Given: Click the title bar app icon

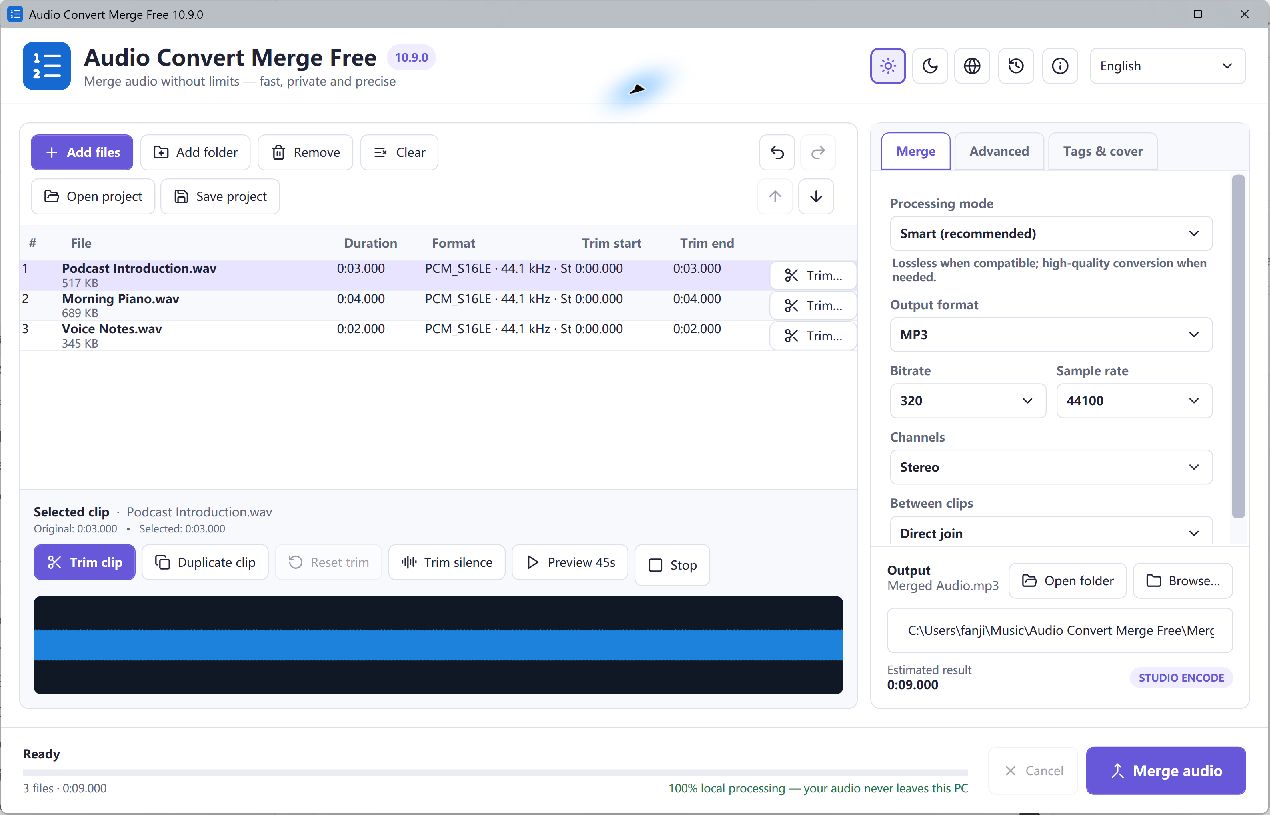Looking at the screenshot, I should pyautogui.click(x=15, y=14).
